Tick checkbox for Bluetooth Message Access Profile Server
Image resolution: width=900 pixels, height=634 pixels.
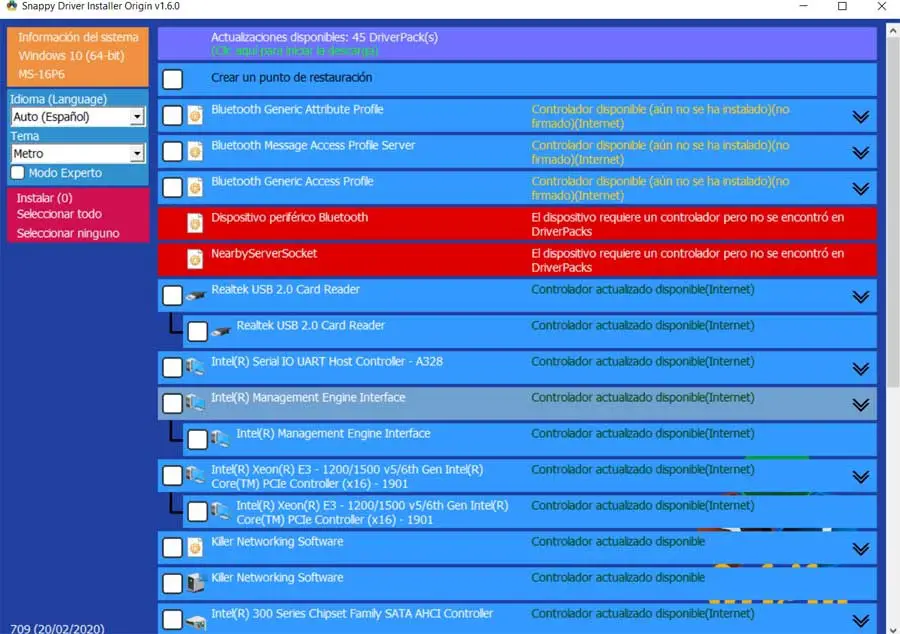(x=172, y=151)
